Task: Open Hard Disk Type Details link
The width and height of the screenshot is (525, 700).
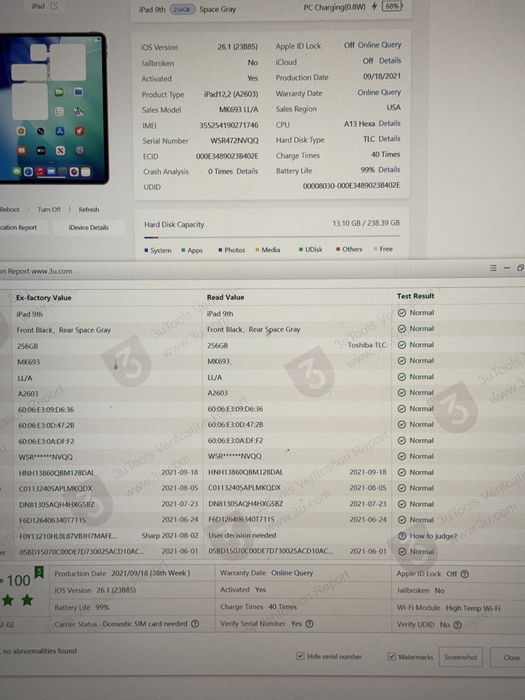Action: 389,139
